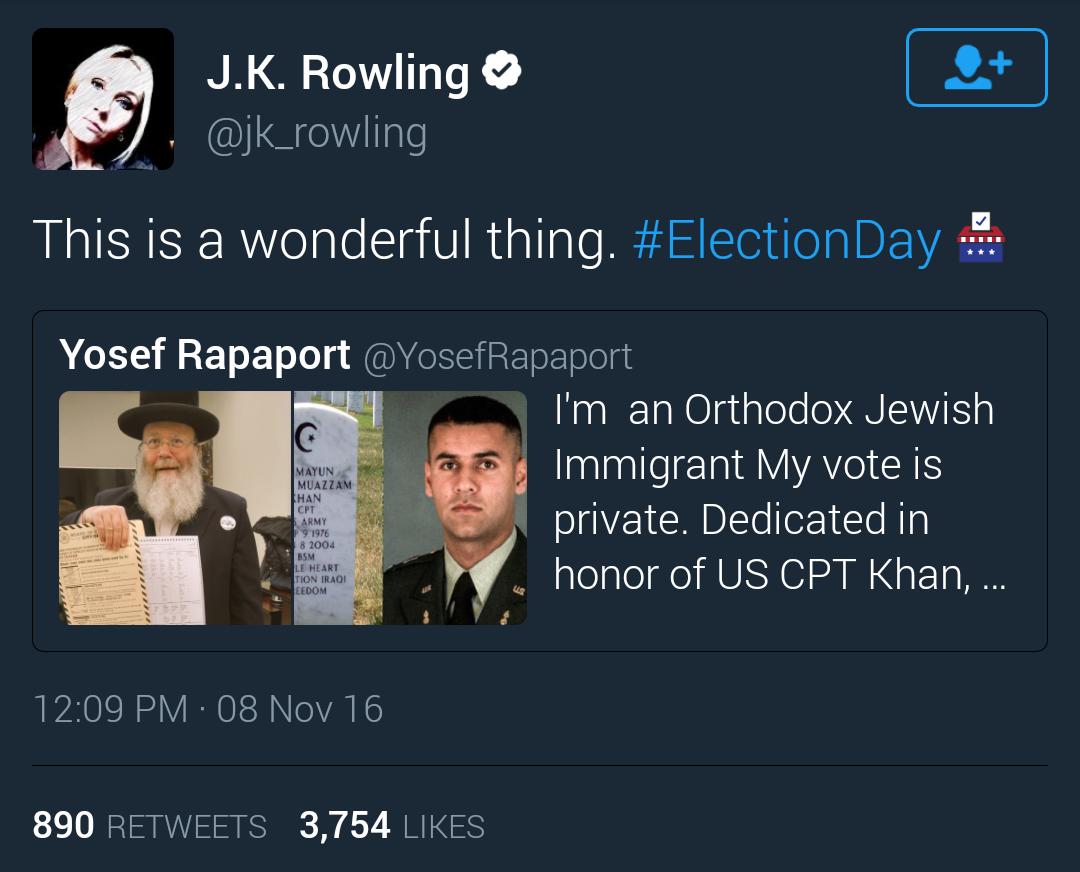Screen dimensions: 1080x872
Task: Select the 'This is a wonderful thing.' text
Action: coord(324,241)
